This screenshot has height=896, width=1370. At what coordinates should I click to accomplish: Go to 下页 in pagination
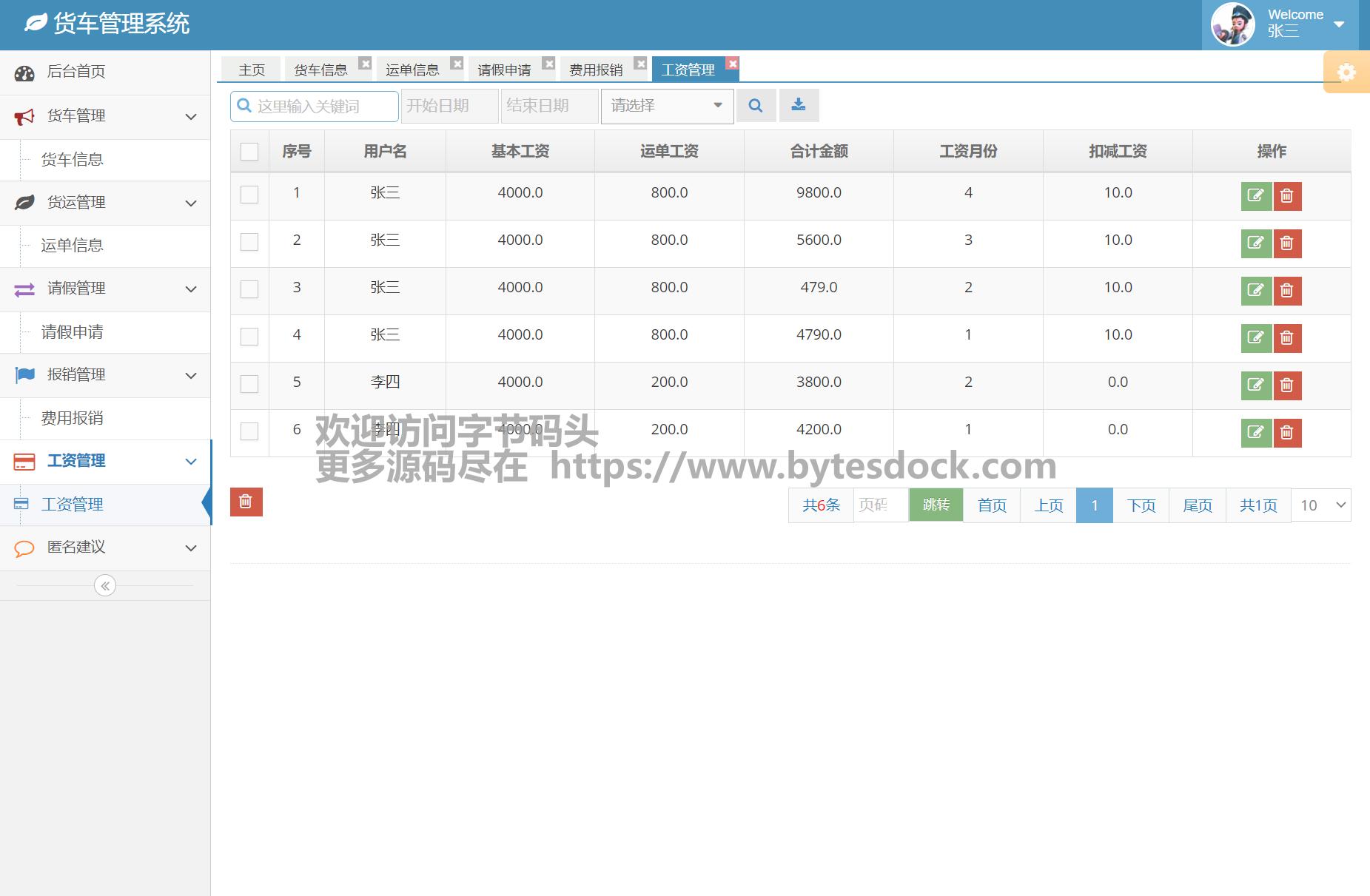pos(1141,505)
